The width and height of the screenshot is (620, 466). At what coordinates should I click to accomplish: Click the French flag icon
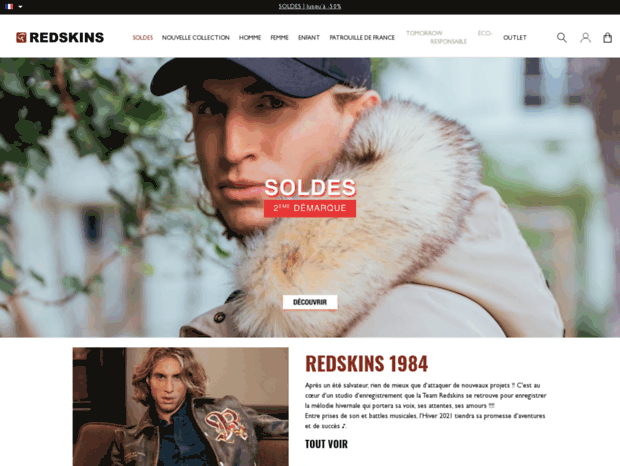[9, 6]
